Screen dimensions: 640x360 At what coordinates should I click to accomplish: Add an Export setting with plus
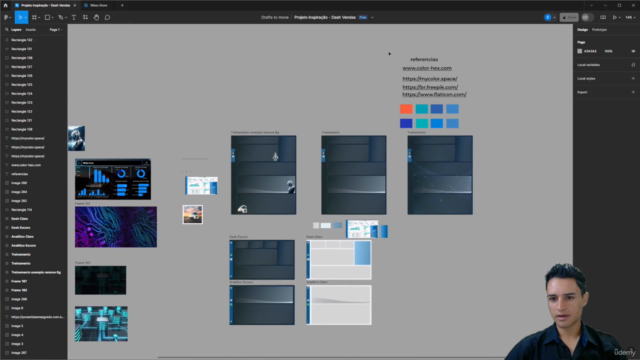click(633, 92)
